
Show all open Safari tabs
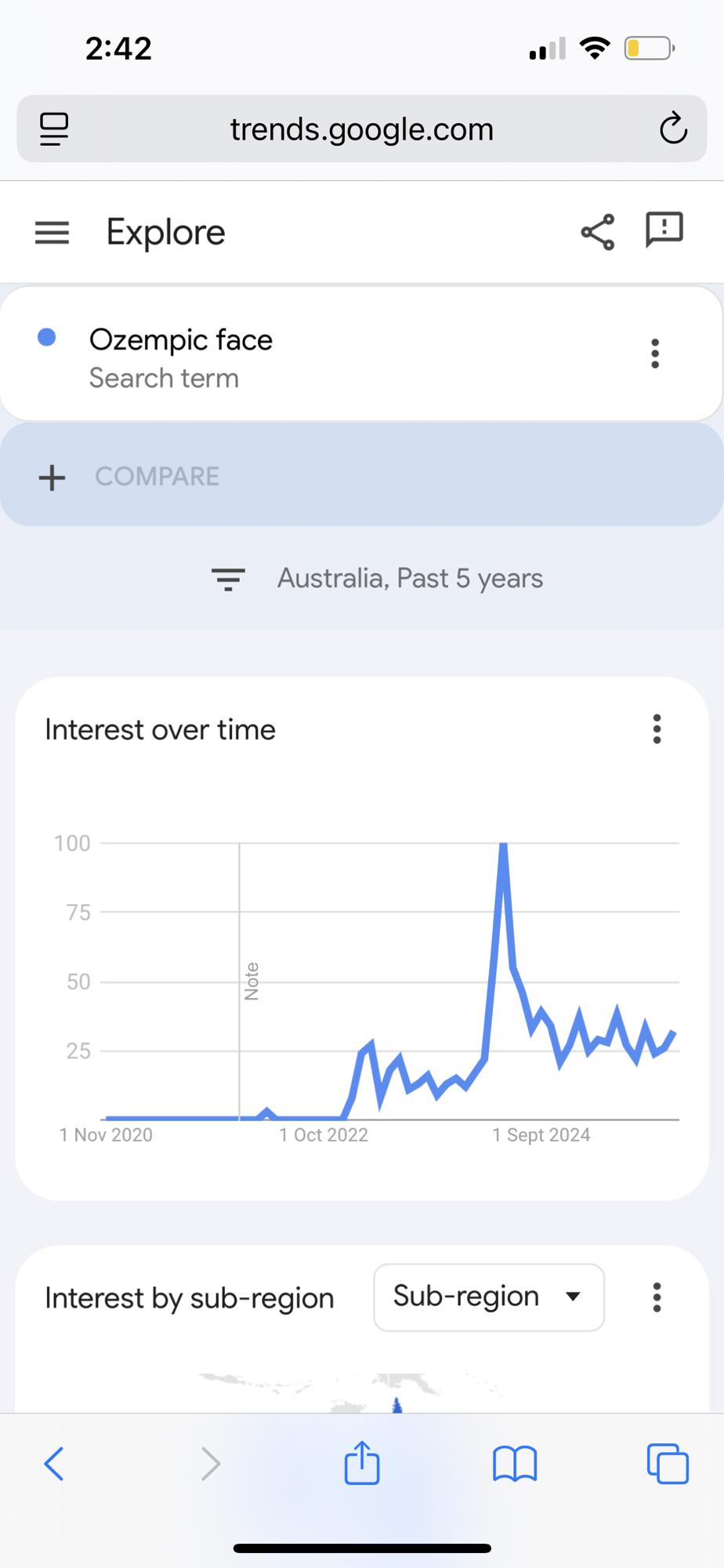tap(667, 1463)
